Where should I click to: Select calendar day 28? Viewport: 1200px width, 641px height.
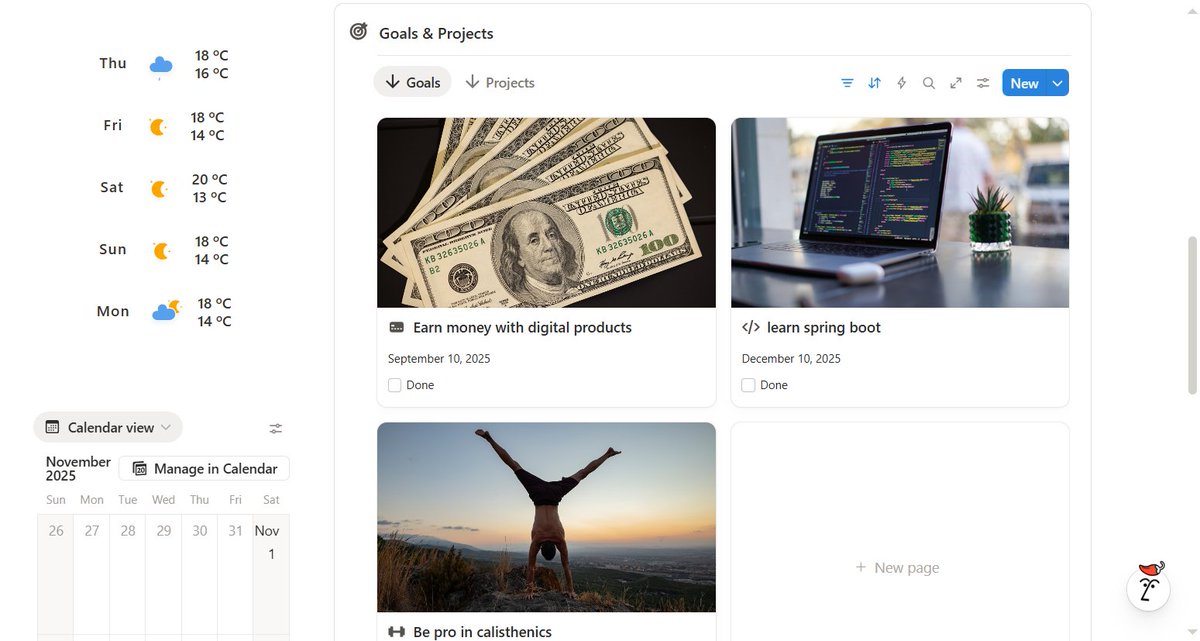click(128, 531)
